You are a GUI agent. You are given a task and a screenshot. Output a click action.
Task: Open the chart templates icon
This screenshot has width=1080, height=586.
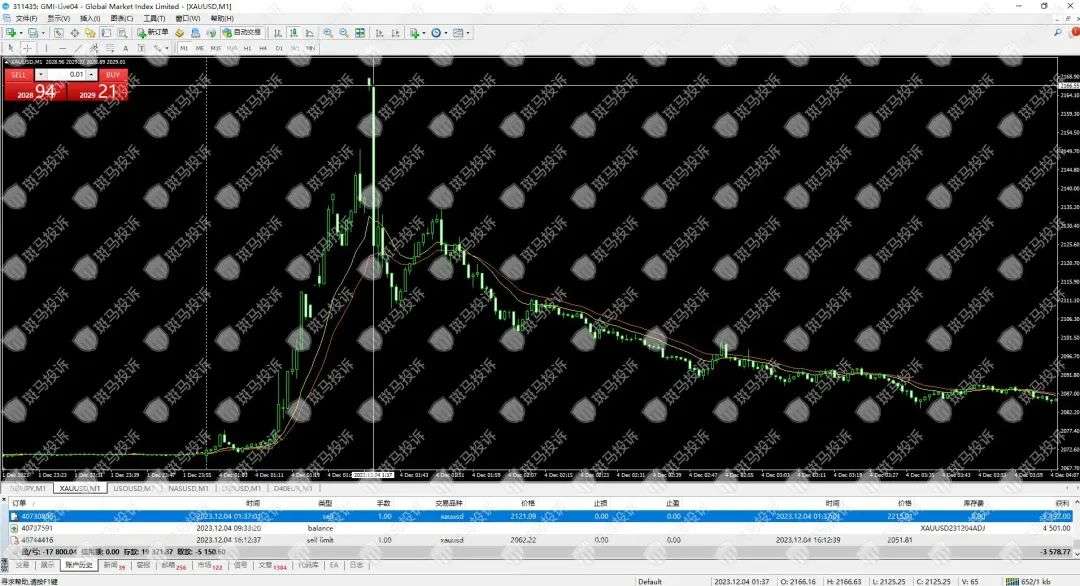[x=458, y=32]
